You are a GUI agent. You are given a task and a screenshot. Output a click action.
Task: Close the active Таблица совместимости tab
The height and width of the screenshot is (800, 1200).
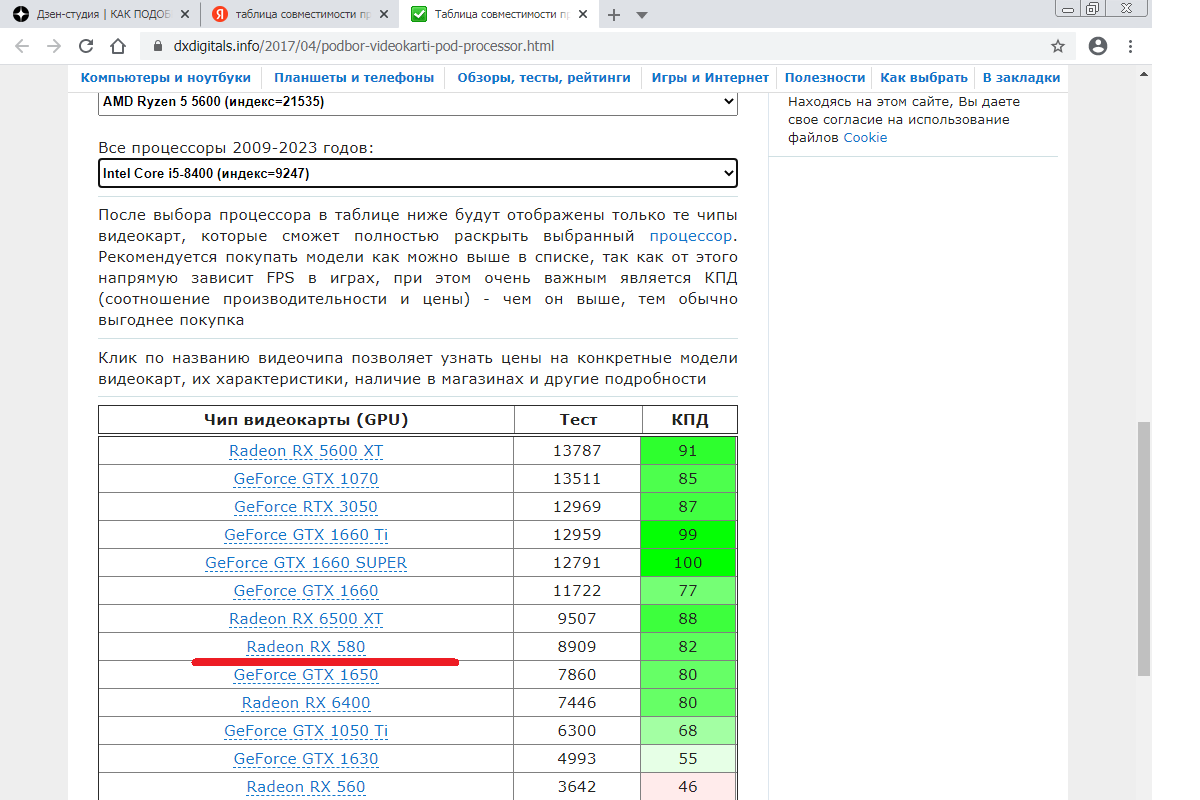coord(584,15)
